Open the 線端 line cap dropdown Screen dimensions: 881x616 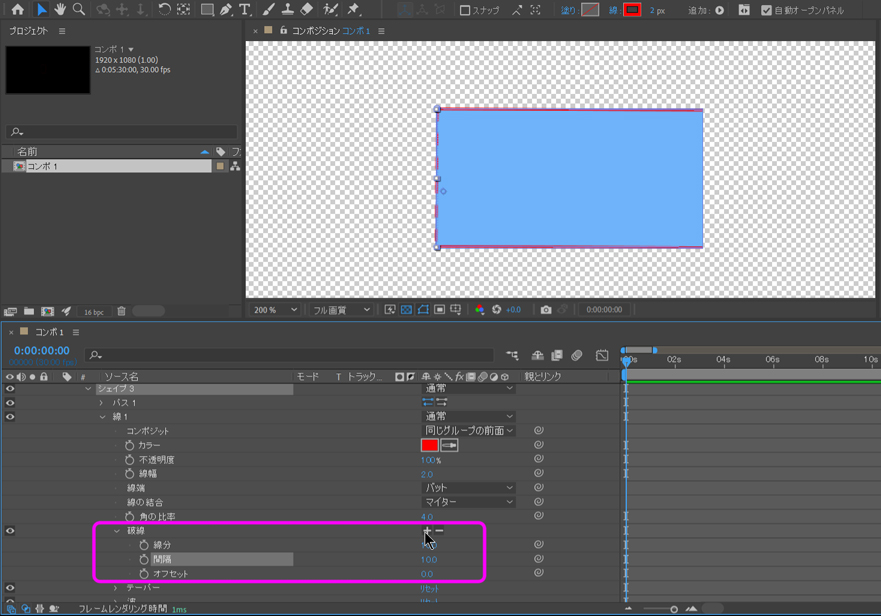(x=468, y=488)
